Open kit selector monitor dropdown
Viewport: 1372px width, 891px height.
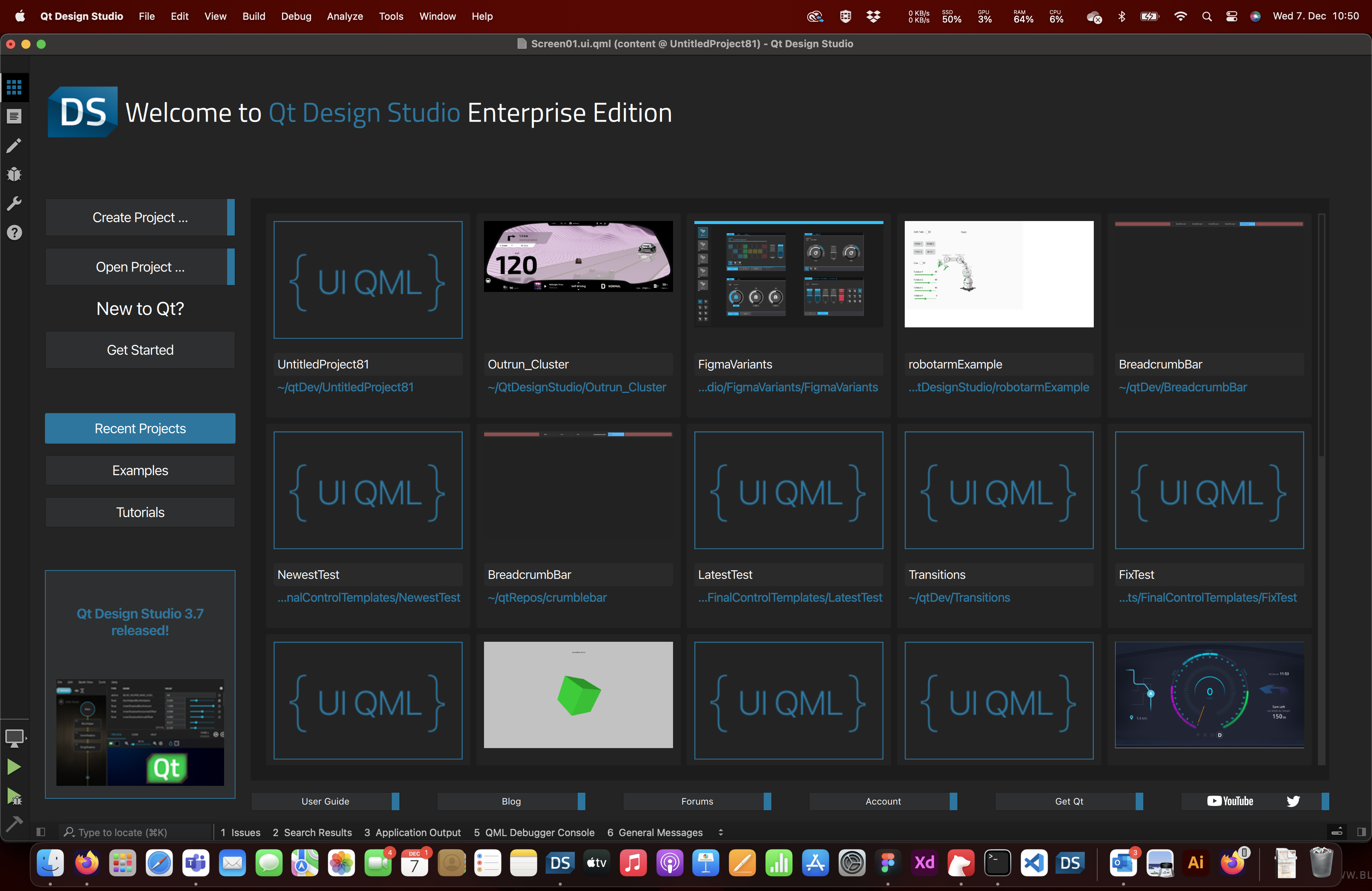[14, 738]
